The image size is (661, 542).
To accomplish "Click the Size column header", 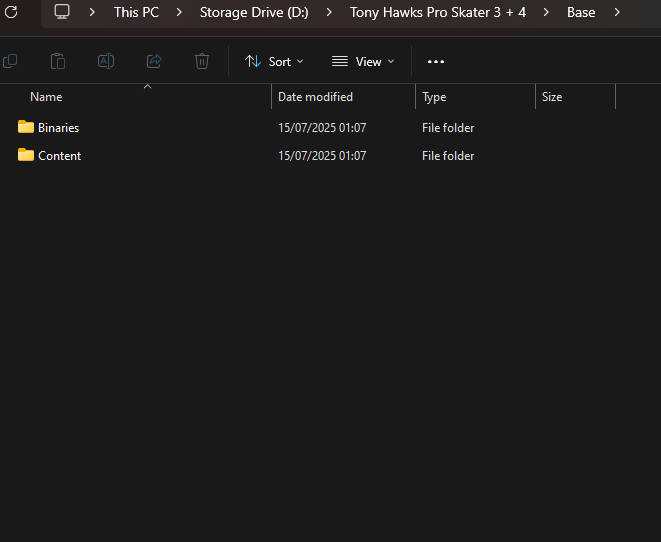I will click(552, 97).
